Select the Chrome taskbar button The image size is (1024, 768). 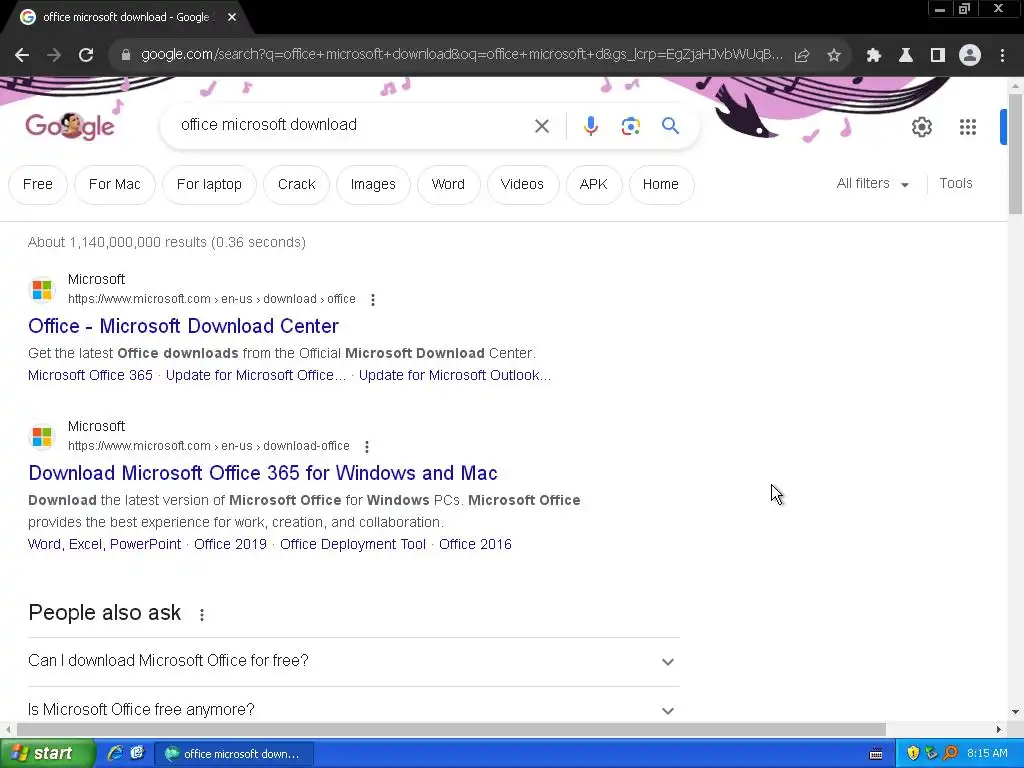(234, 754)
